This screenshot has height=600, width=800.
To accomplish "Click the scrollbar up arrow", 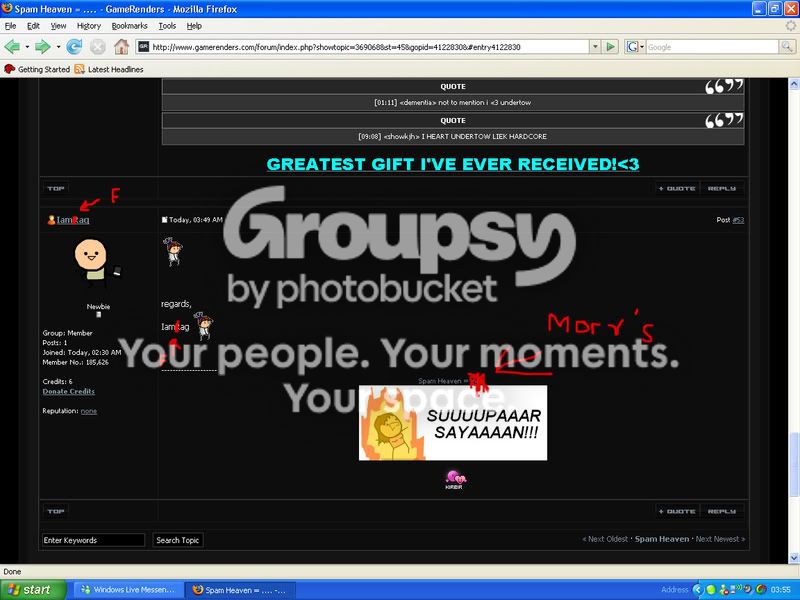I will point(794,85).
